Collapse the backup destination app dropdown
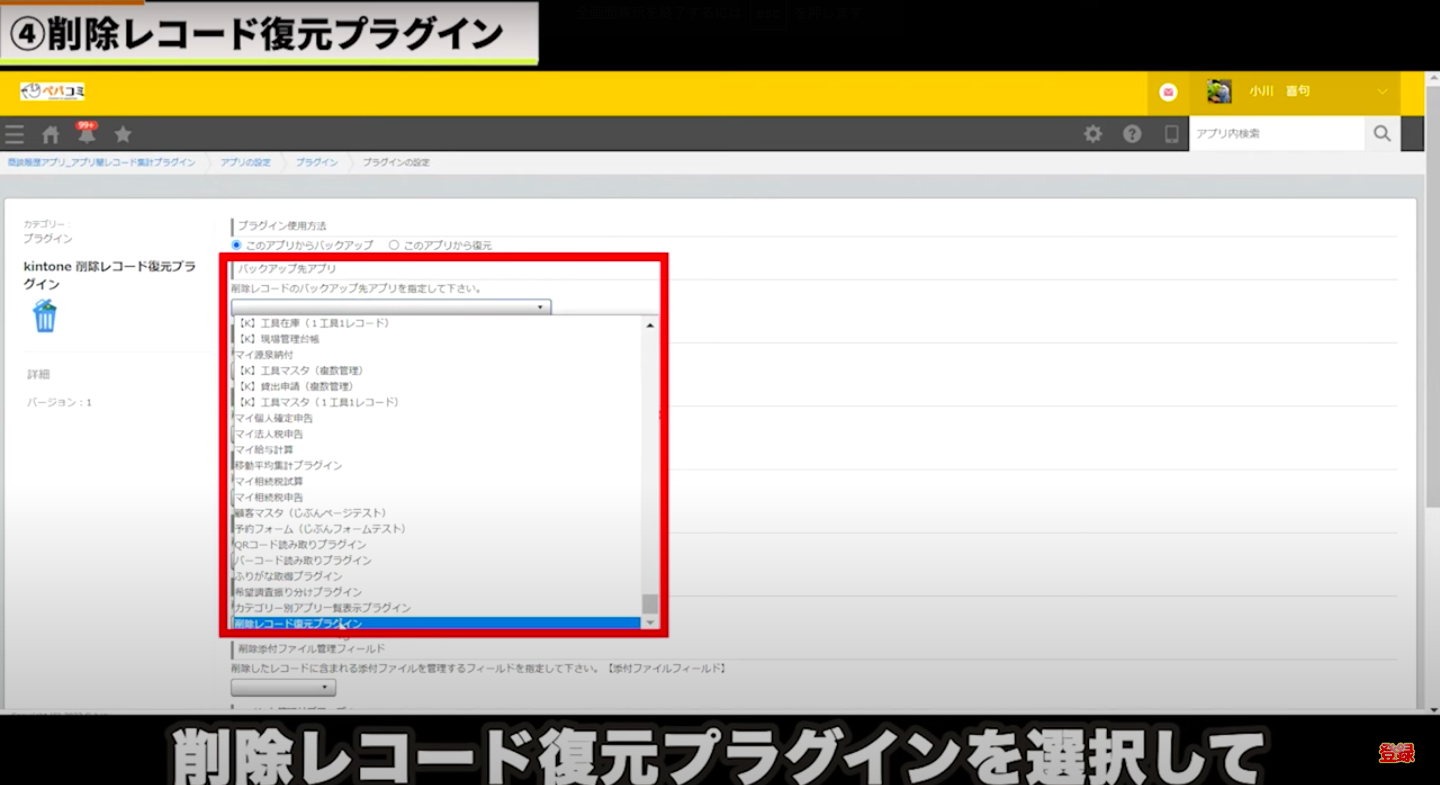The height and width of the screenshot is (785, 1440). pyautogui.click(x=391, y=307)
